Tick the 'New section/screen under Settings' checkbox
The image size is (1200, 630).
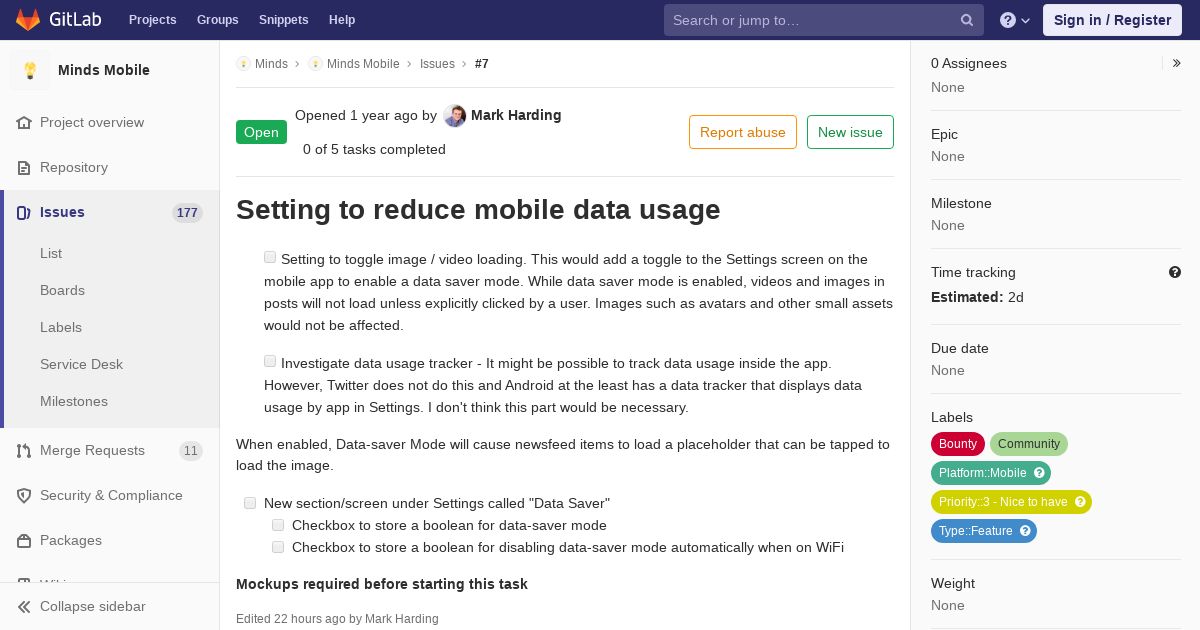pos(250,503)
